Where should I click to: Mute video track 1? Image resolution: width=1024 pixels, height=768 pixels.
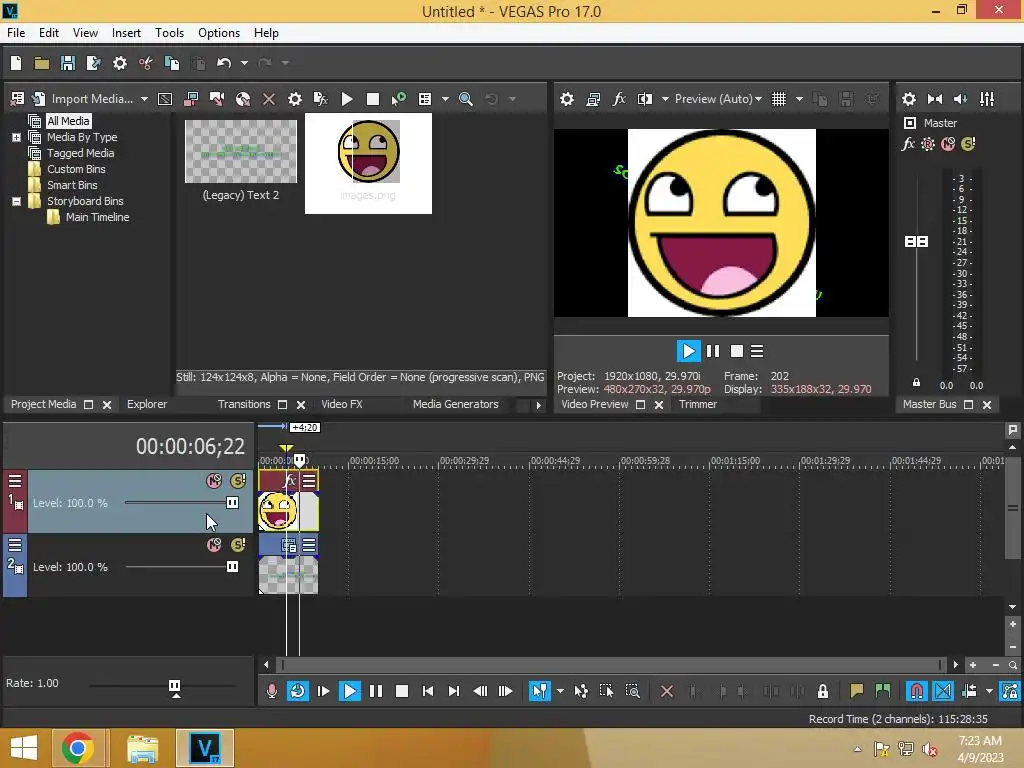pos(214,481)
